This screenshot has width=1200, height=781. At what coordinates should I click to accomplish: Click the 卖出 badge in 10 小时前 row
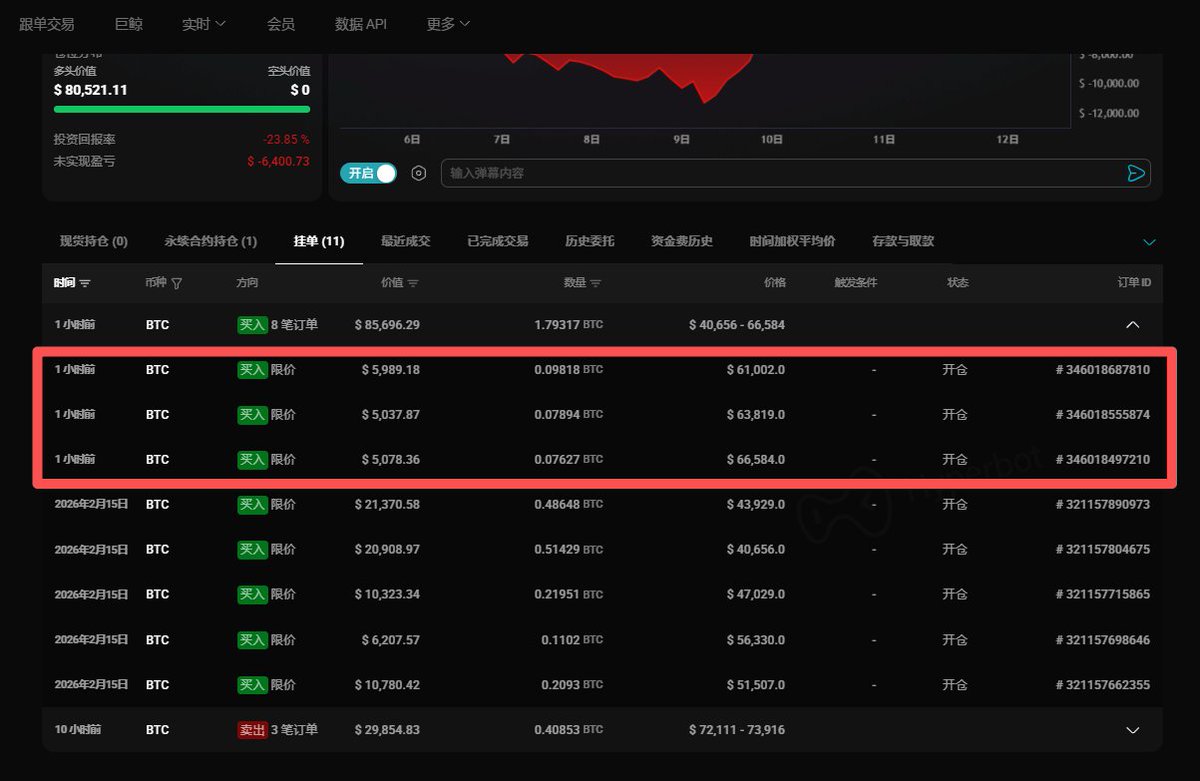(252, 730)
